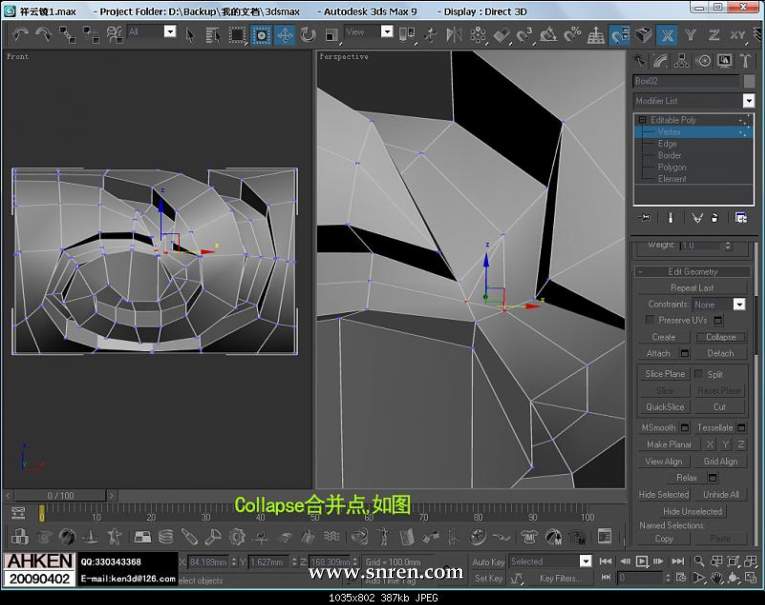Open the Constraints dropdown
The image size is (765, 605).
point(739,304)
